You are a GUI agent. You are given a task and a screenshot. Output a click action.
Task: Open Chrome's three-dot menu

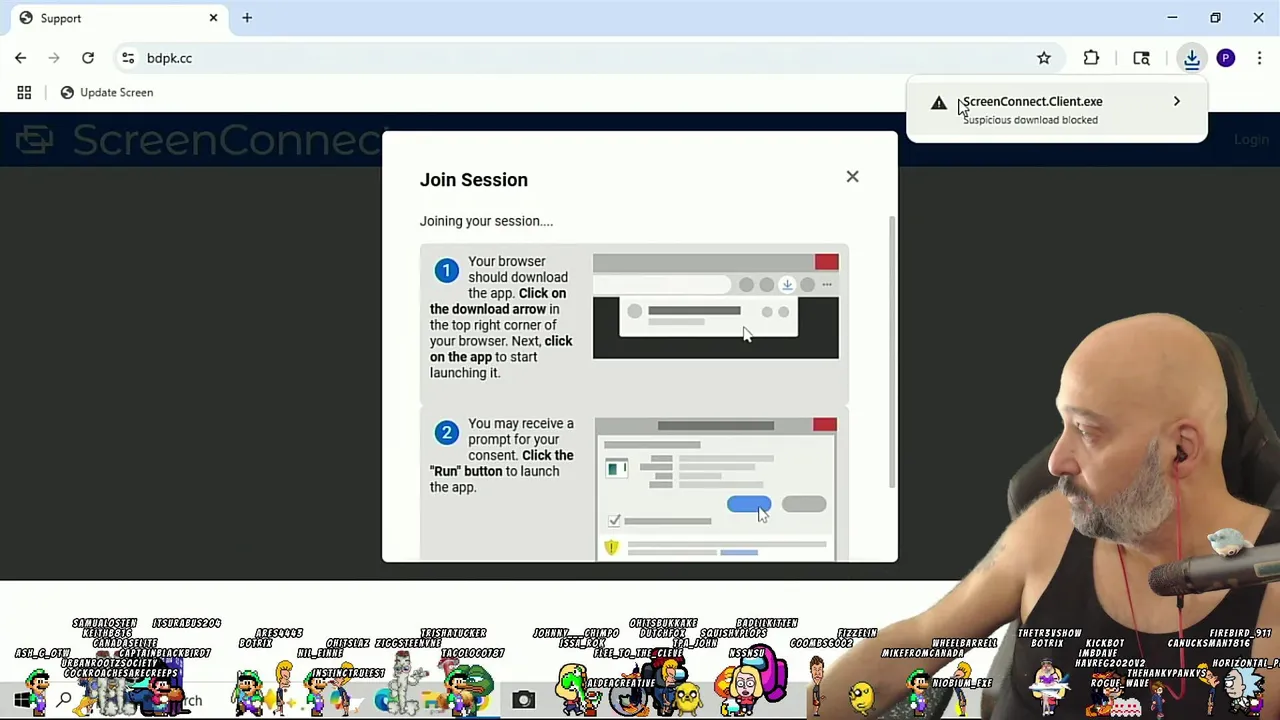1259,58
